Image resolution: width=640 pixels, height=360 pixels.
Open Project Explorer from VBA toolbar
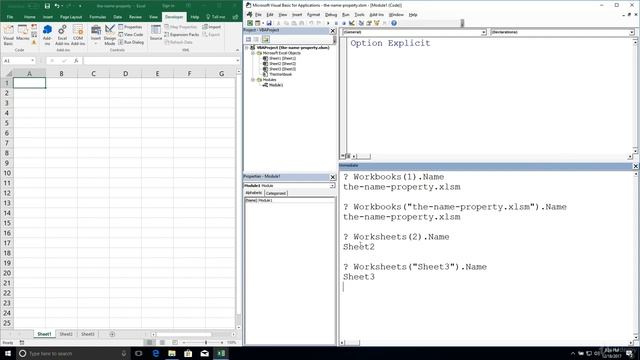[361, 23]
